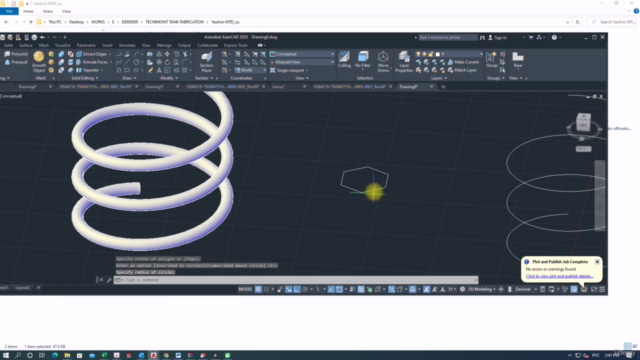Toggle lineweight display in status bar
Viewport: 640px width, 360px height.
[352, 289]
